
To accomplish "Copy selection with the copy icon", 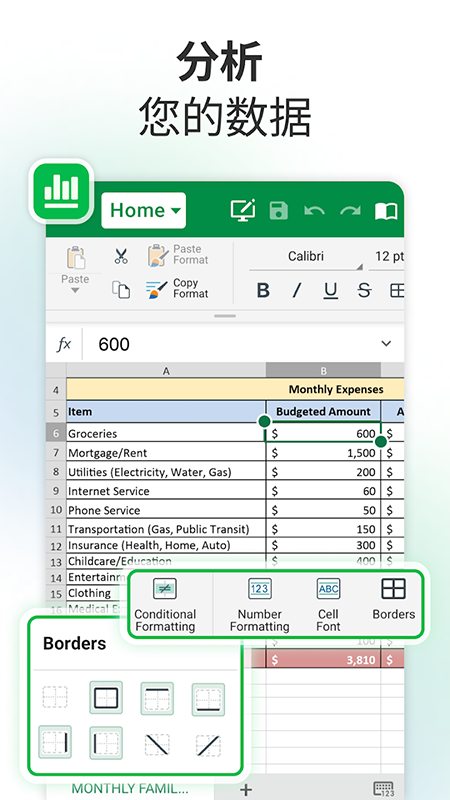I will tap(121, 289).
